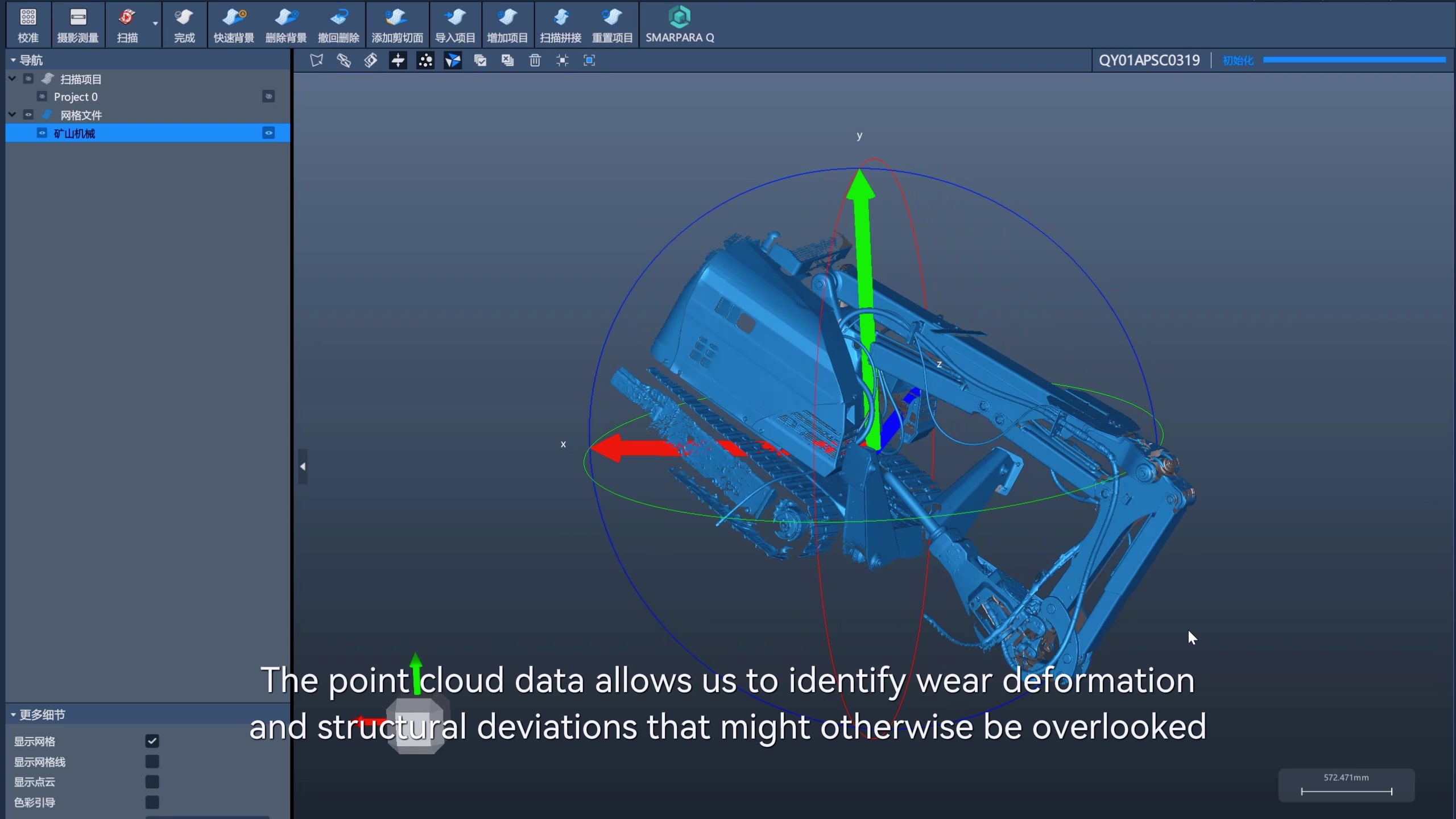Viewport: 1456px width, 819px height.
Task: Click 撤回删除 undo delete
Action: pos(338,25)
